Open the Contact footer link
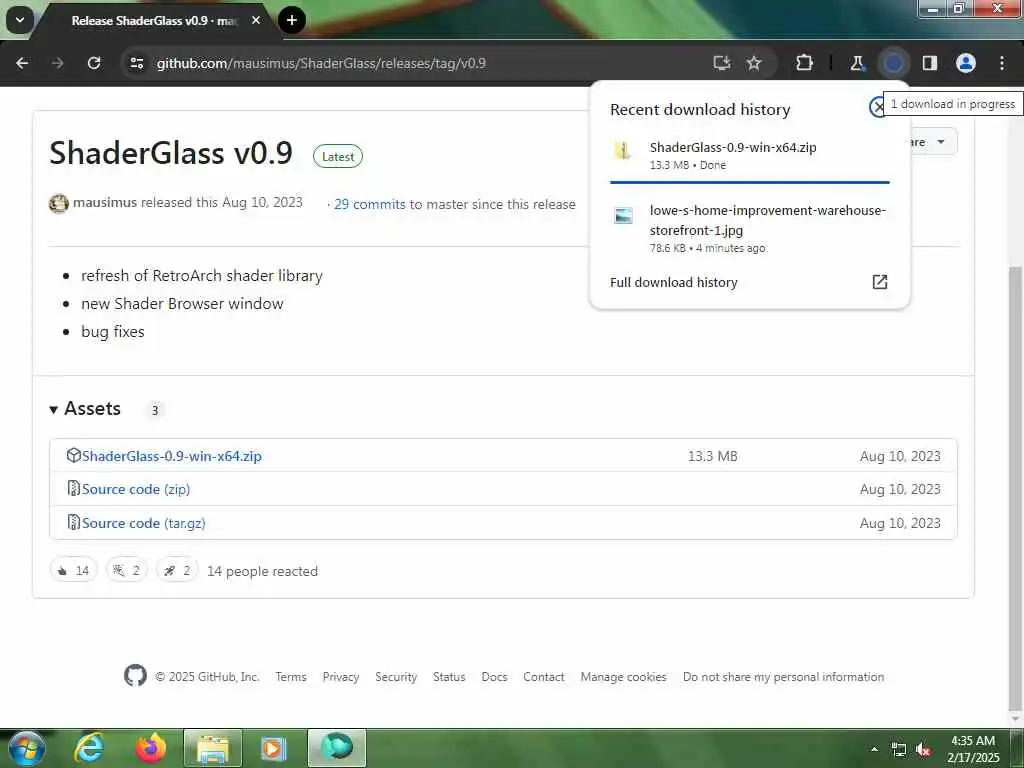This screenshot has height=768, width=1024. coord(543,677)
